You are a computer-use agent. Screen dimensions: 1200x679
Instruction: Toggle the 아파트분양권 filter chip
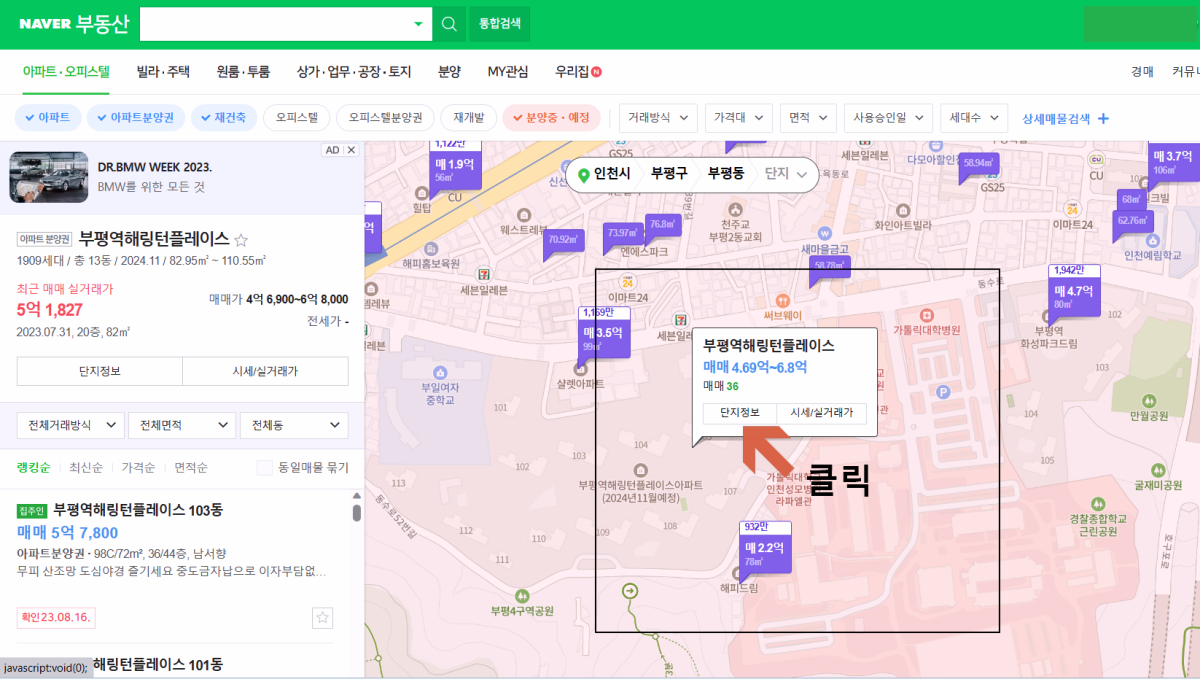(135, 118)
